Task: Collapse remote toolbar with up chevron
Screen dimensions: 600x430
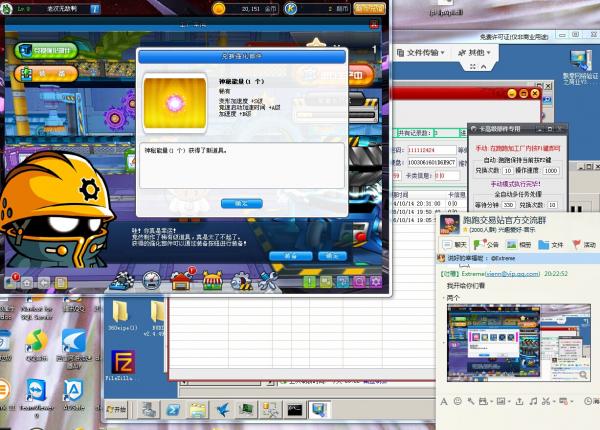Action: click(x=484, y=67)
